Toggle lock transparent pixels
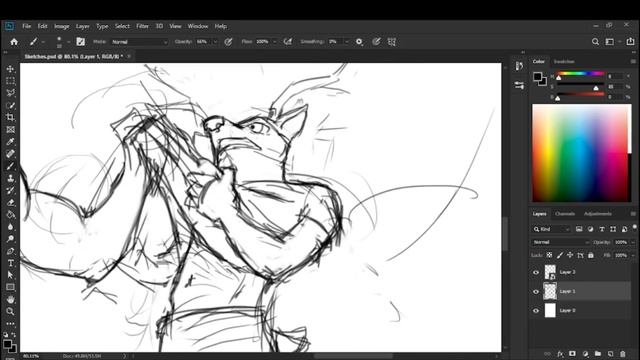The width and height of the screenshot is (640, 360). (x=549, y=255)
